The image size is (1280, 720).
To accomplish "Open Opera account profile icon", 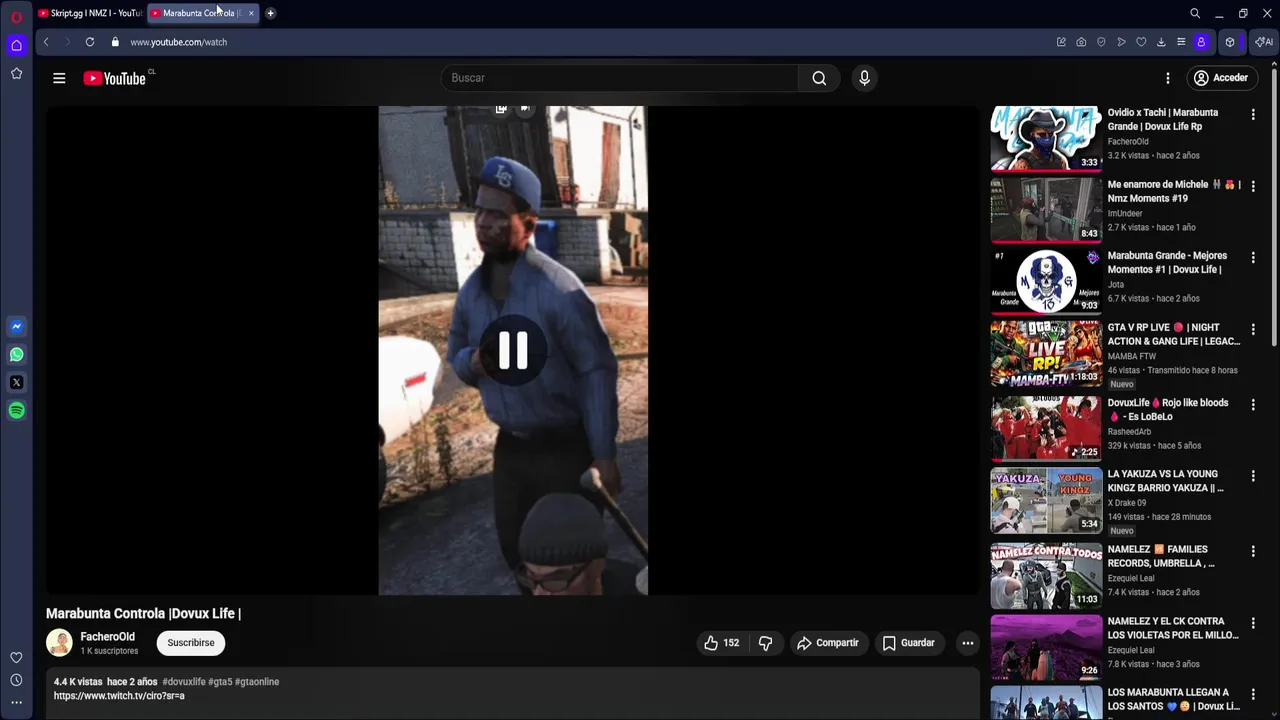I will coord(1201,42).
